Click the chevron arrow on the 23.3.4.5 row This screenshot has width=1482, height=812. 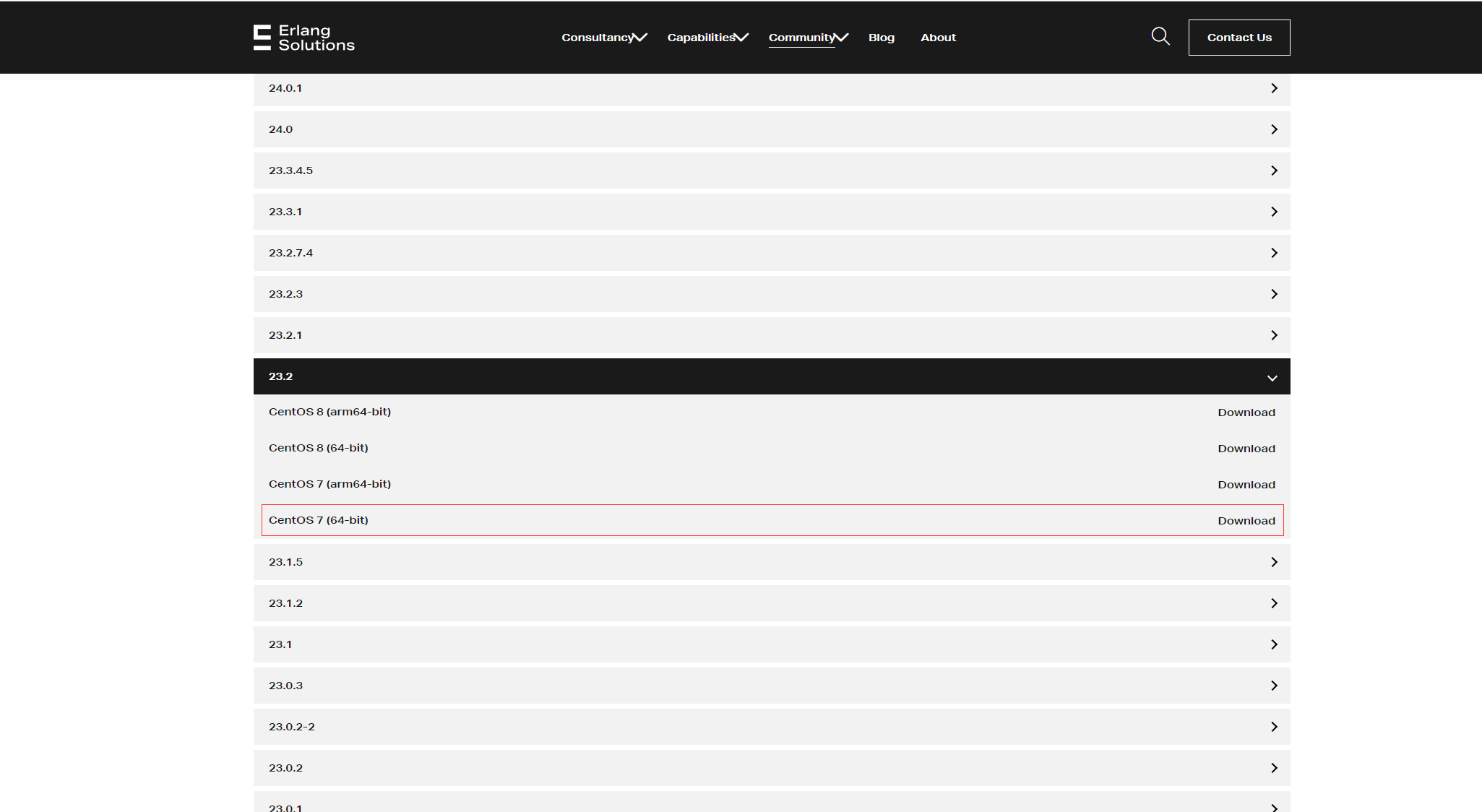click(x=1274, y=170)
